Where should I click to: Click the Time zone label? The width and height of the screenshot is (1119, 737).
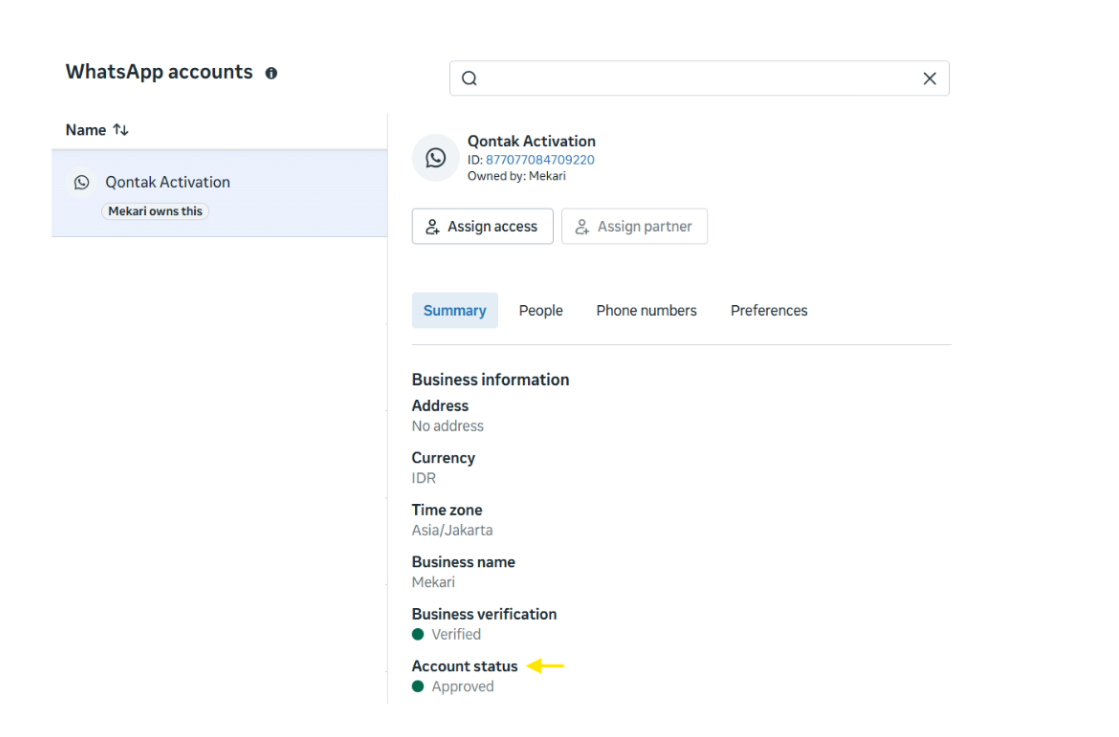(447, 510)
